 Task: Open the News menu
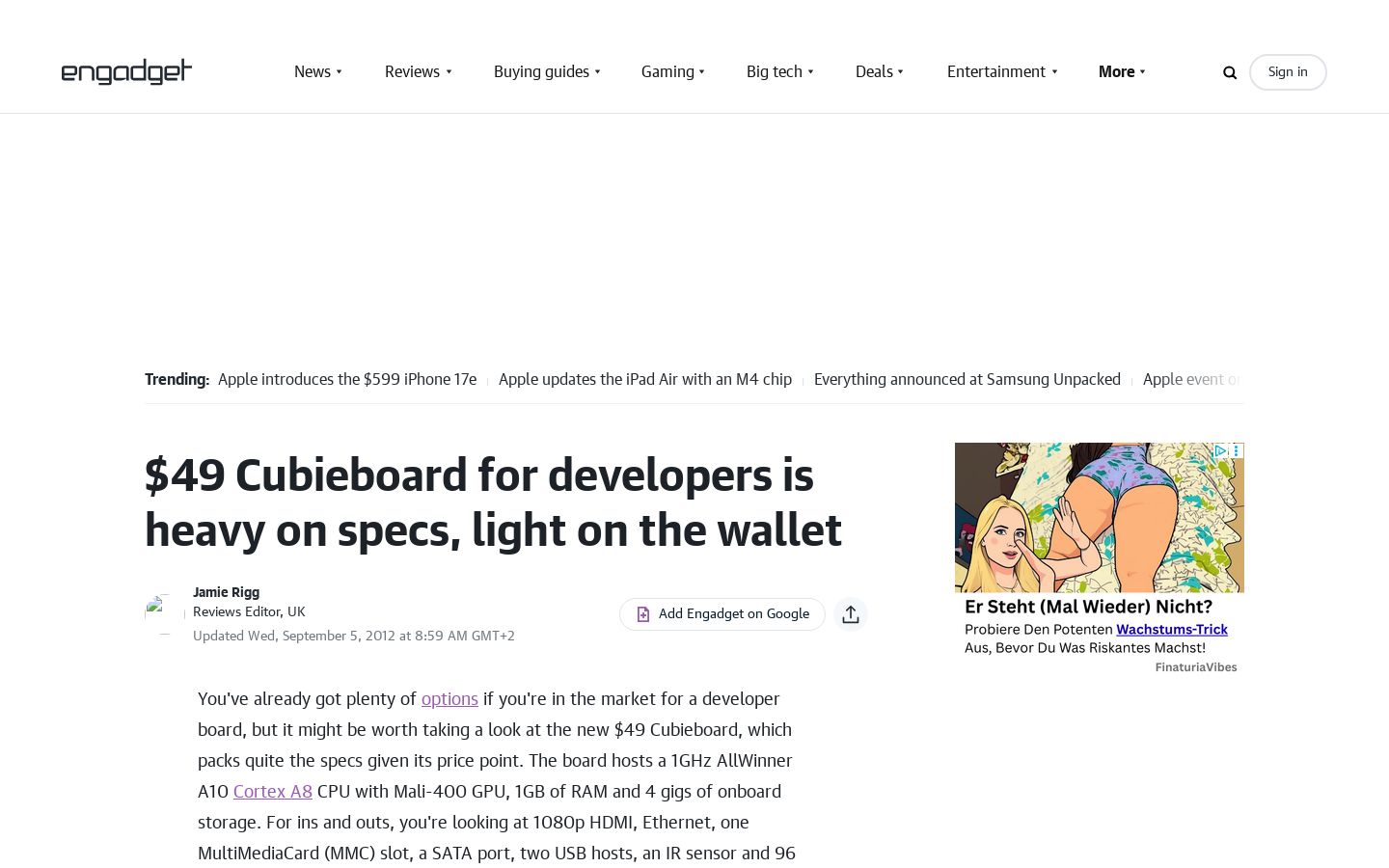[x=313, y=71]
